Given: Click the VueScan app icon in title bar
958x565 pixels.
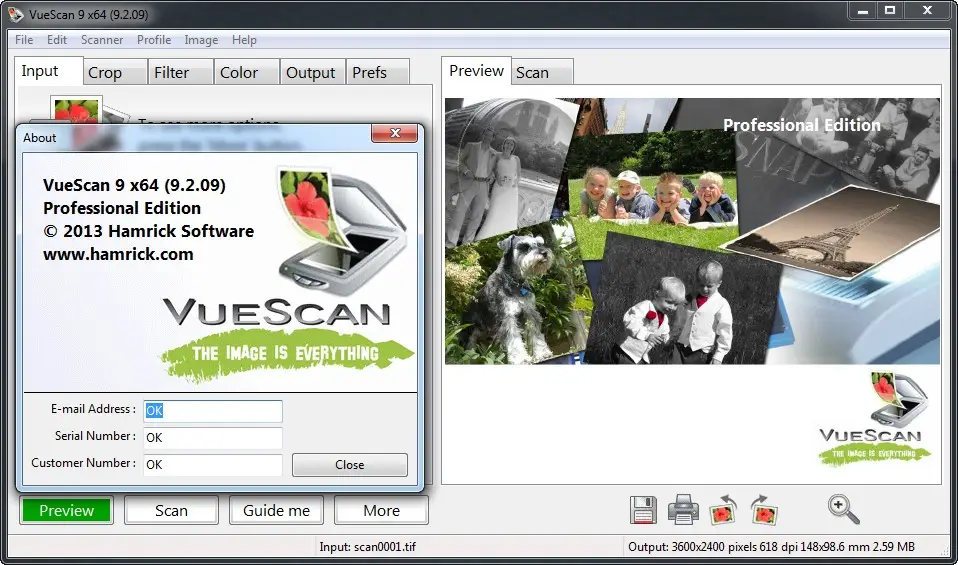Looking at the screenshot, I should [x=15, y=14].
